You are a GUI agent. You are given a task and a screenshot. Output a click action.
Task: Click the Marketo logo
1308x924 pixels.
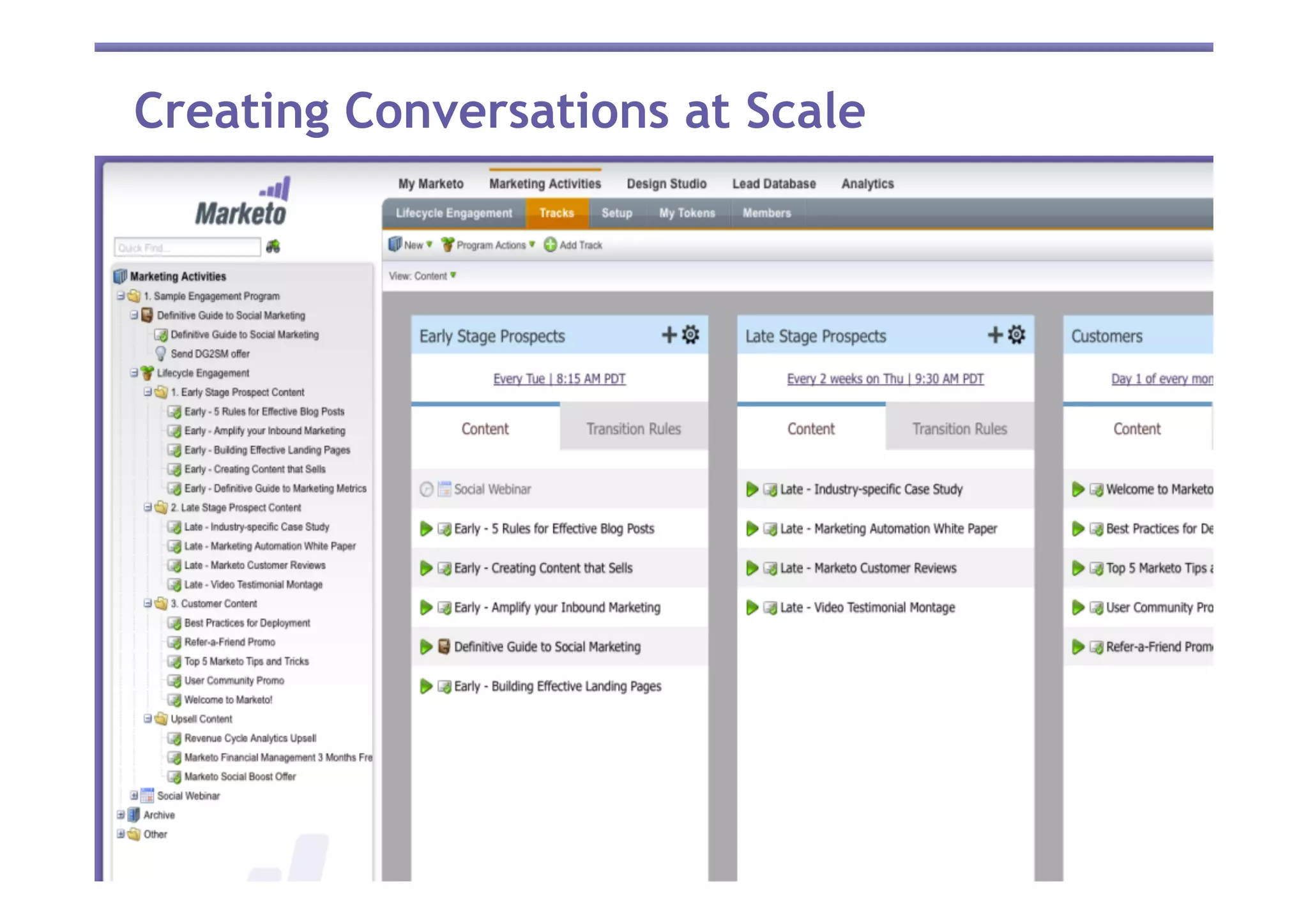242,202
